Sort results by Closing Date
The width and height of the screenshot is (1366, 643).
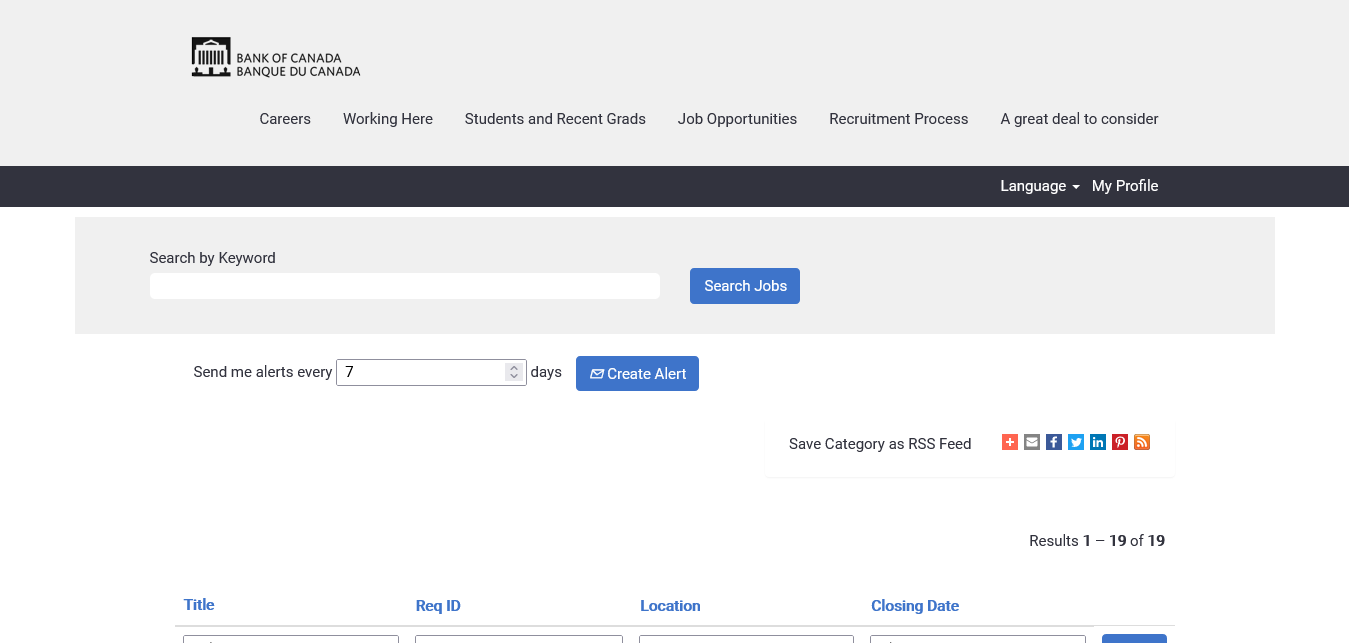(x=914, y=606)
